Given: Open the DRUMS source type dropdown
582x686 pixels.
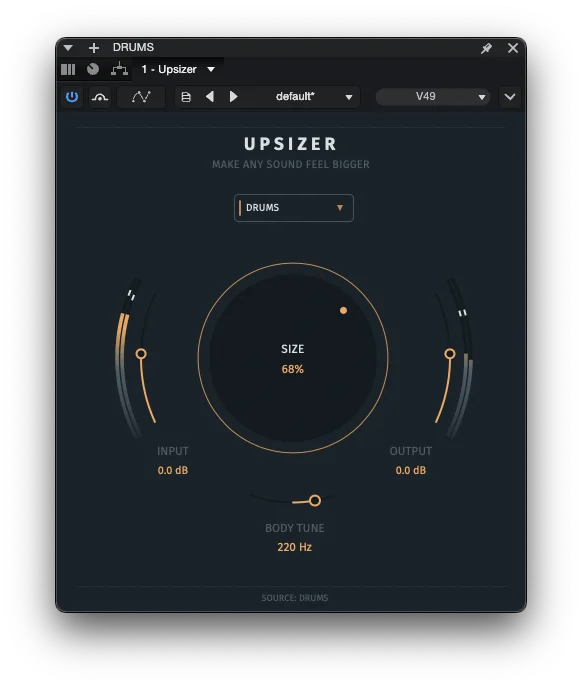Looking at the screenshot, I should pyautogui.click(x=294, y=208).
